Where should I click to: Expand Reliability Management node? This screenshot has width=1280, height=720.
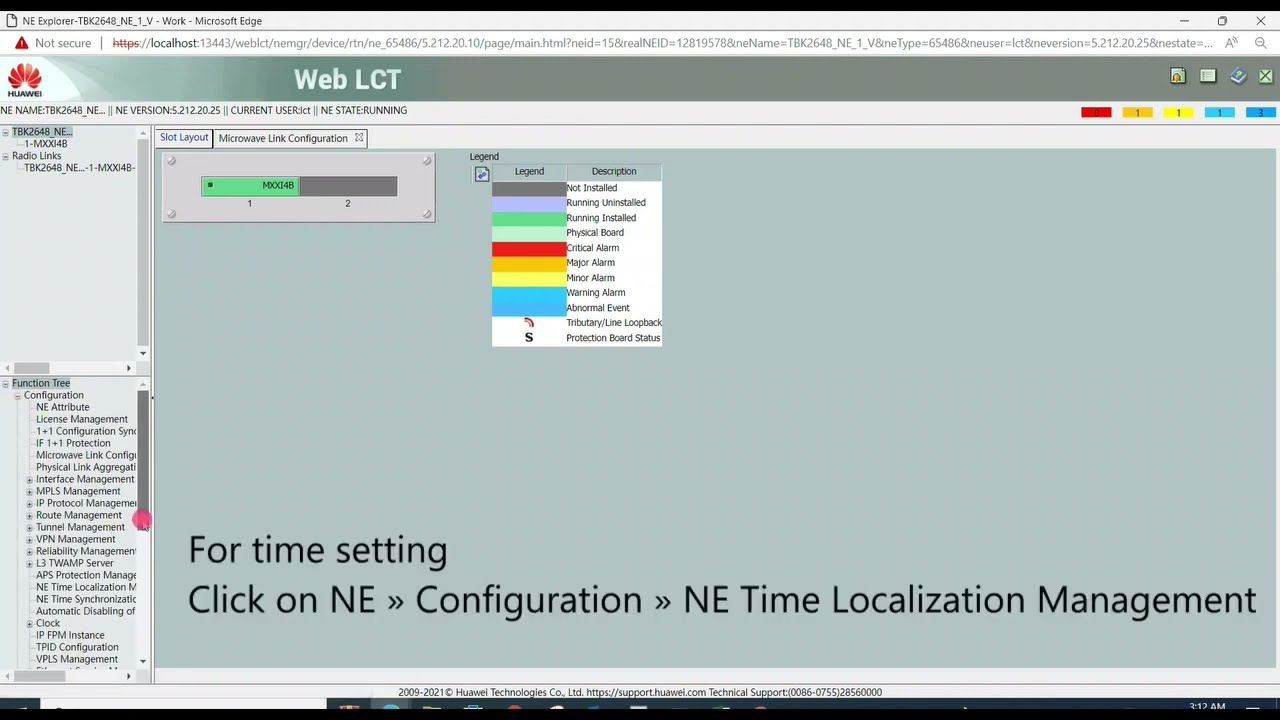click(29, 552)
